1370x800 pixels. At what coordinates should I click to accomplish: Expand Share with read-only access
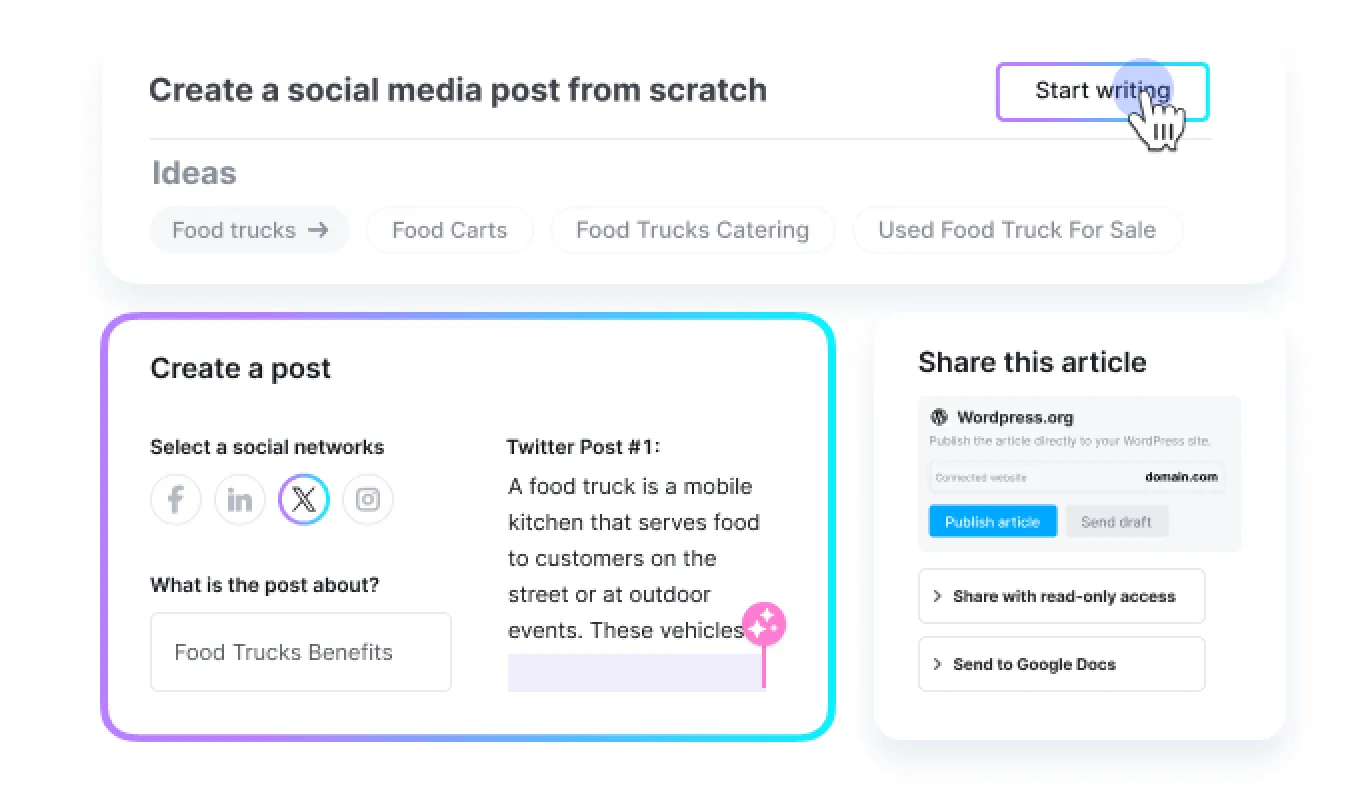point(1061,596)
